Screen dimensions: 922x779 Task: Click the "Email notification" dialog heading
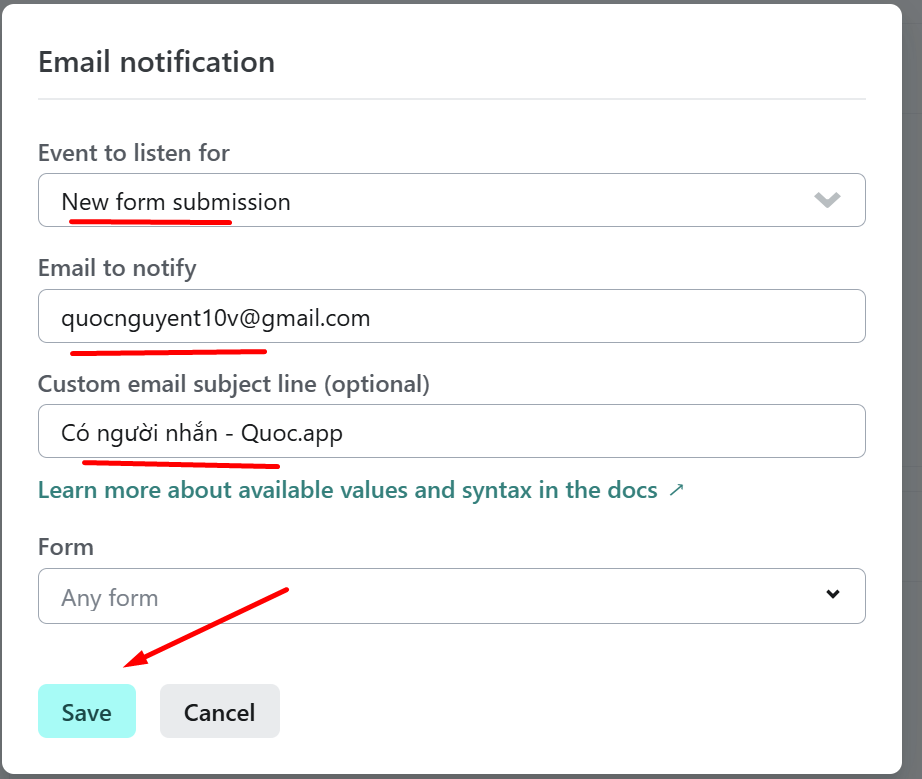tap(156, 62)
